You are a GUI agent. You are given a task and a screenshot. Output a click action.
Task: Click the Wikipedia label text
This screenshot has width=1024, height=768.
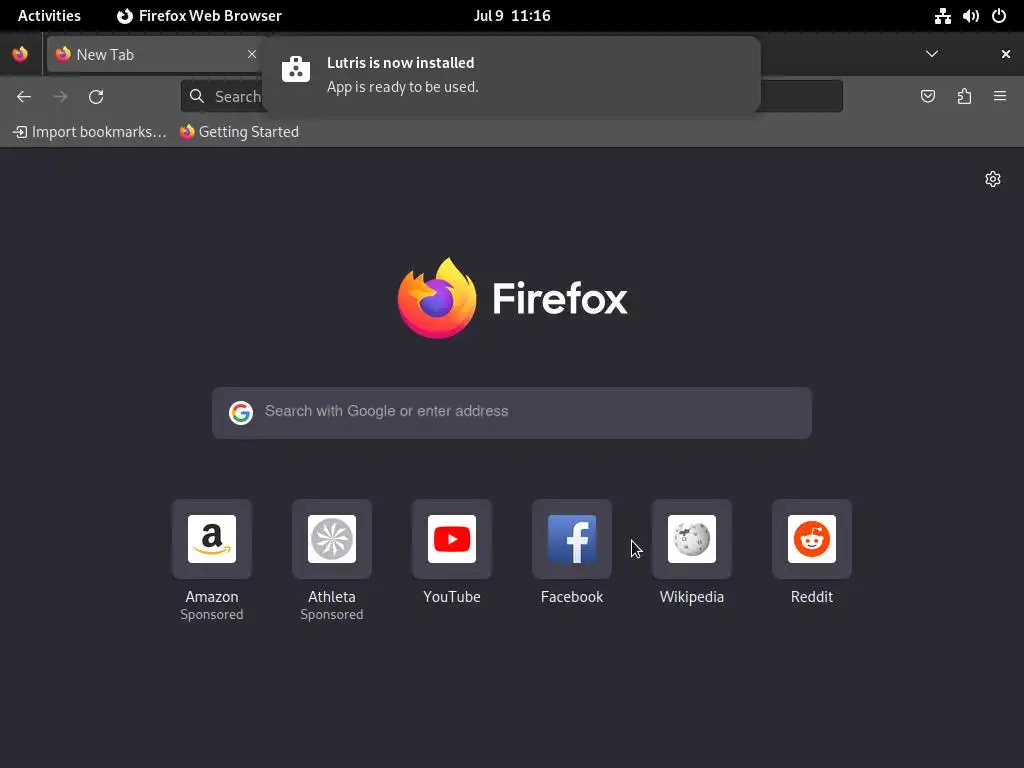[x=692, y=597]
